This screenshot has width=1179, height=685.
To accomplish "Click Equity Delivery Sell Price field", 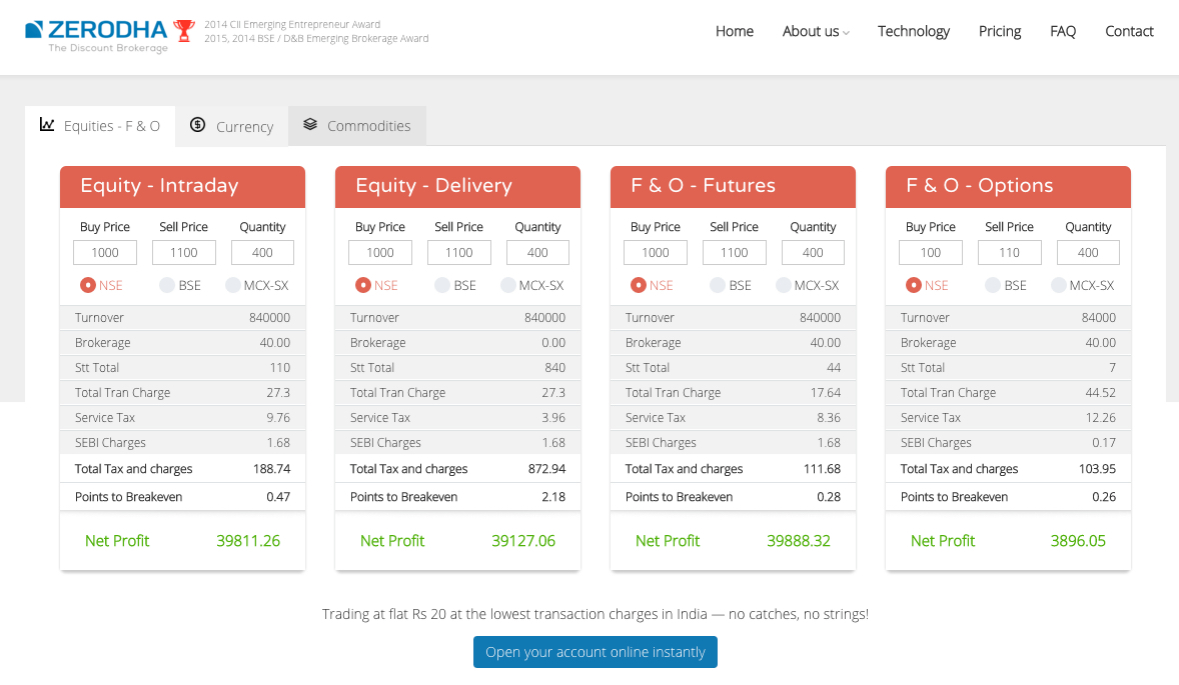I will [459, 253].
